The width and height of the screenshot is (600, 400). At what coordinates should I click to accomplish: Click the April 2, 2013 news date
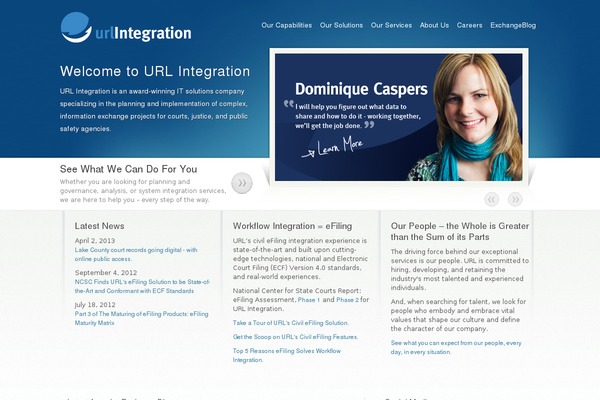click(x=95, y=241)
